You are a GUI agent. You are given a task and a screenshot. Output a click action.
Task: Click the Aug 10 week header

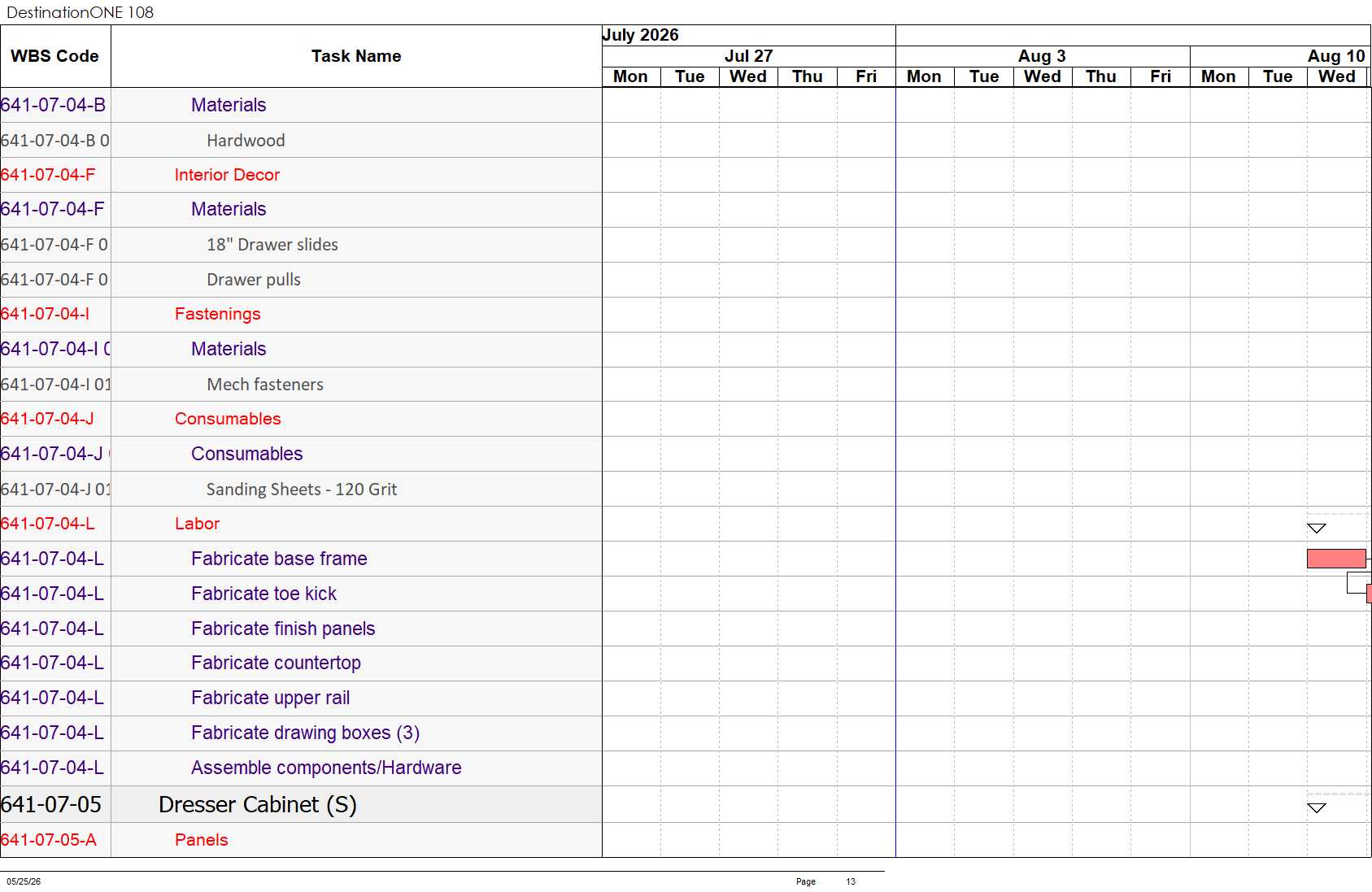[x=1336, y=56]
